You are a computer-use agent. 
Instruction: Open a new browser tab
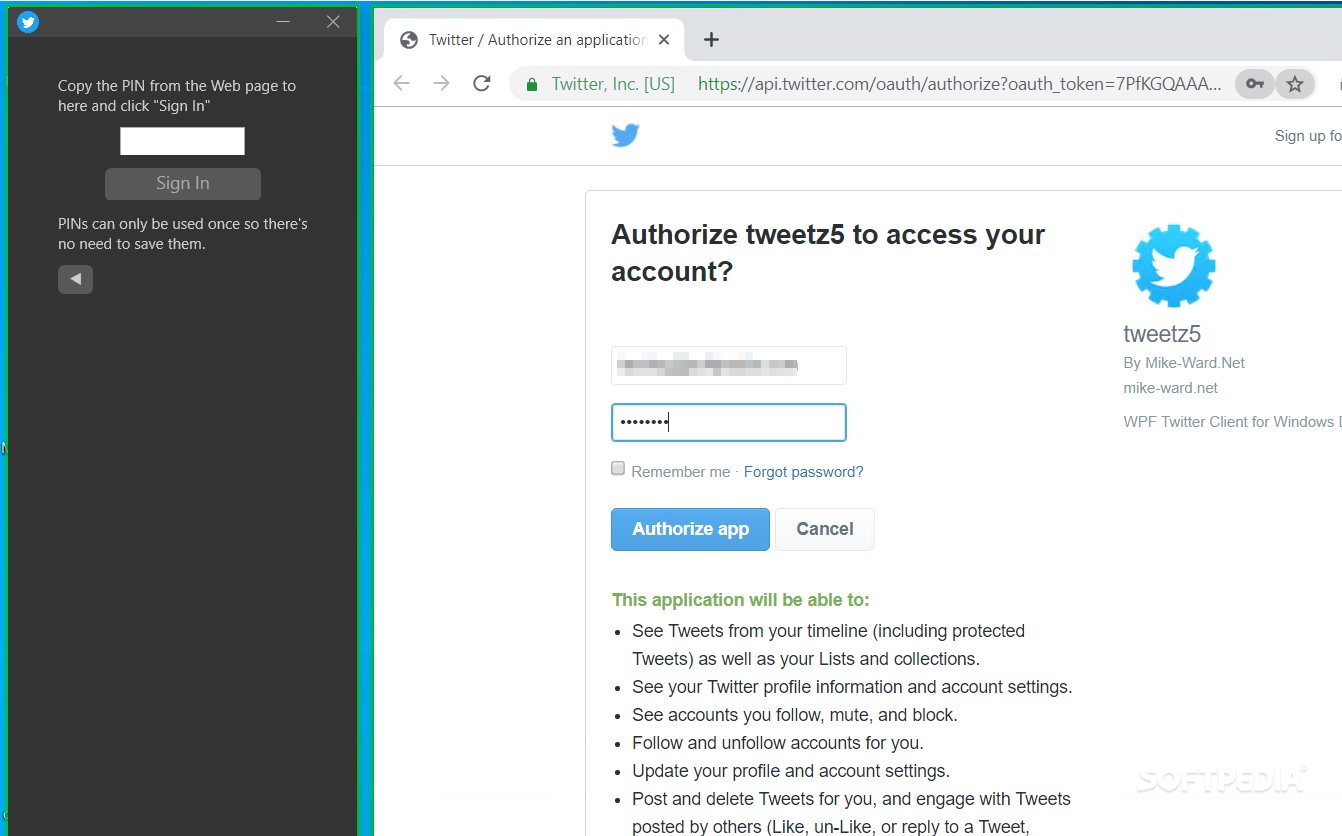[x=711, y=40]
